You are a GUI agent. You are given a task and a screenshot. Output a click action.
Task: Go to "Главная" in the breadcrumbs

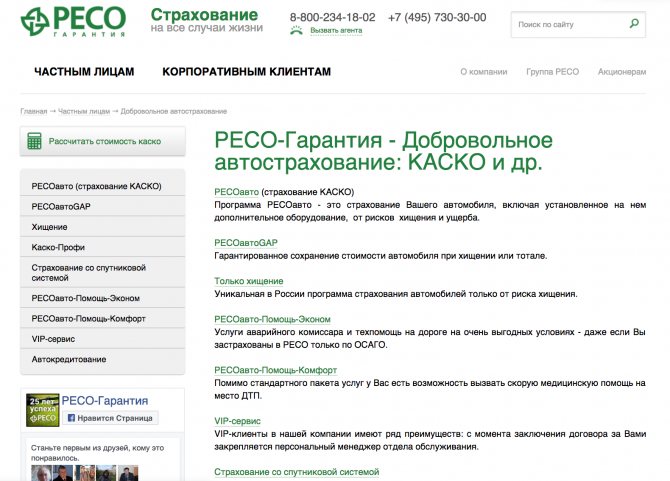point(33,111)
